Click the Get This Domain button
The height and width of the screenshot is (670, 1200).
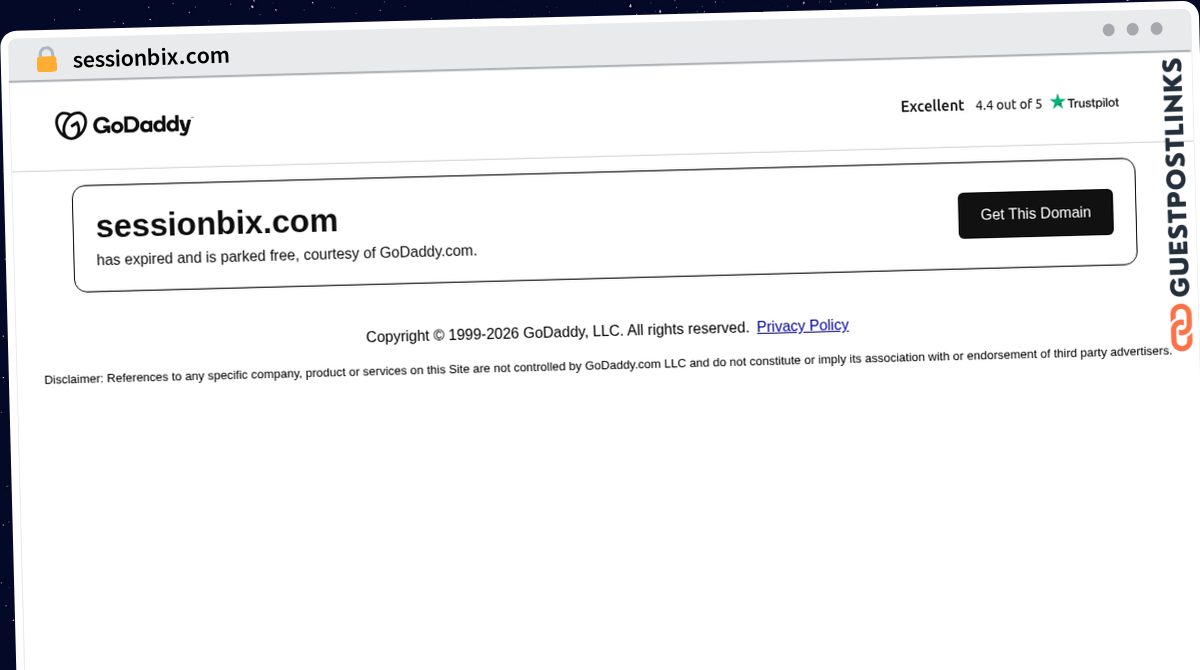[1035, 213]
